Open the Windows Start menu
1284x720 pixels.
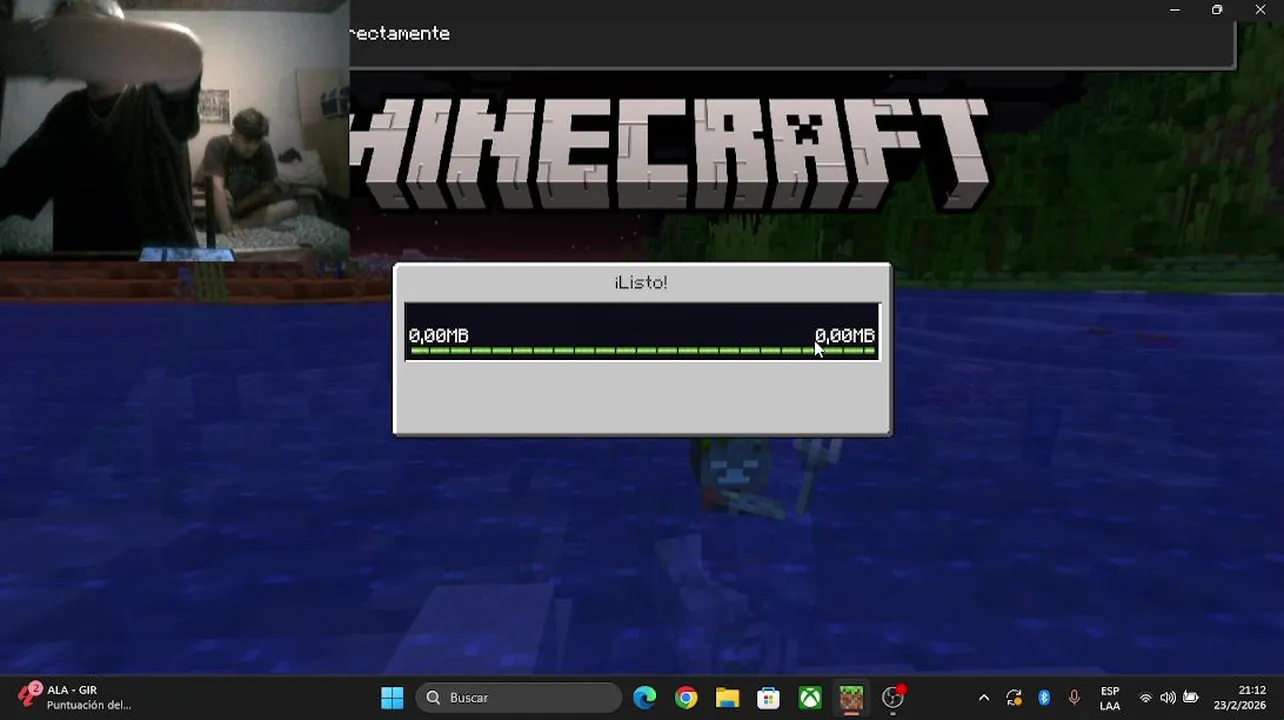pyautogui.click(x=392, y=697)
